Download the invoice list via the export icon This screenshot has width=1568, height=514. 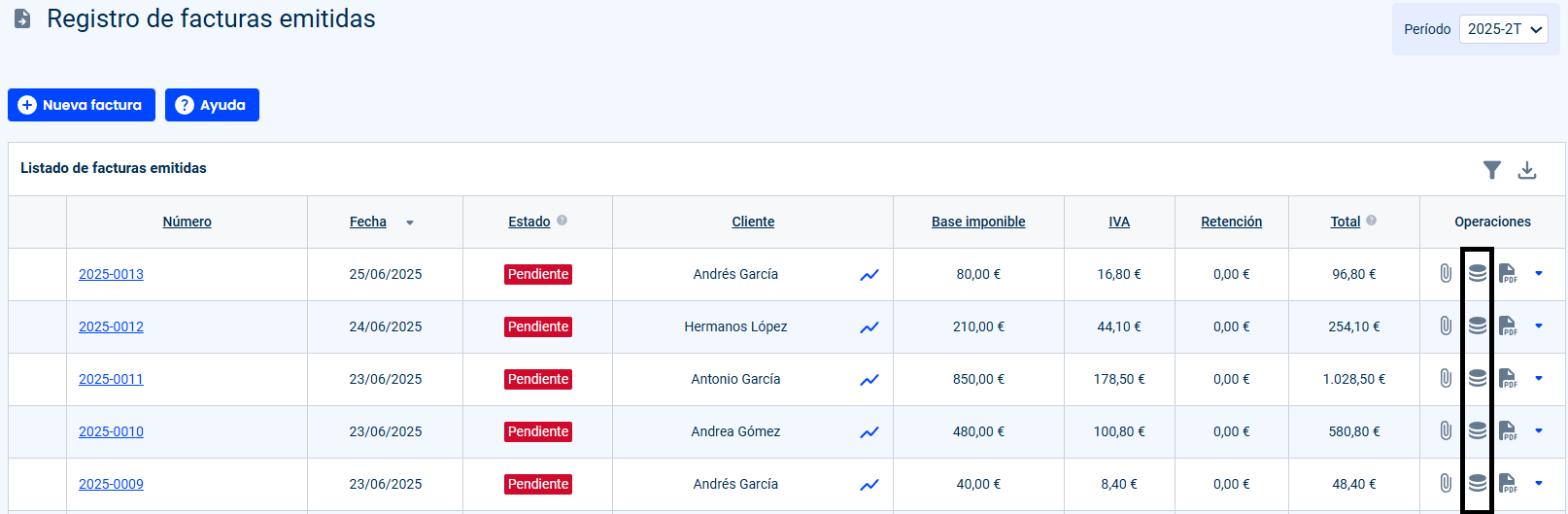click(x=1527, y=170)
